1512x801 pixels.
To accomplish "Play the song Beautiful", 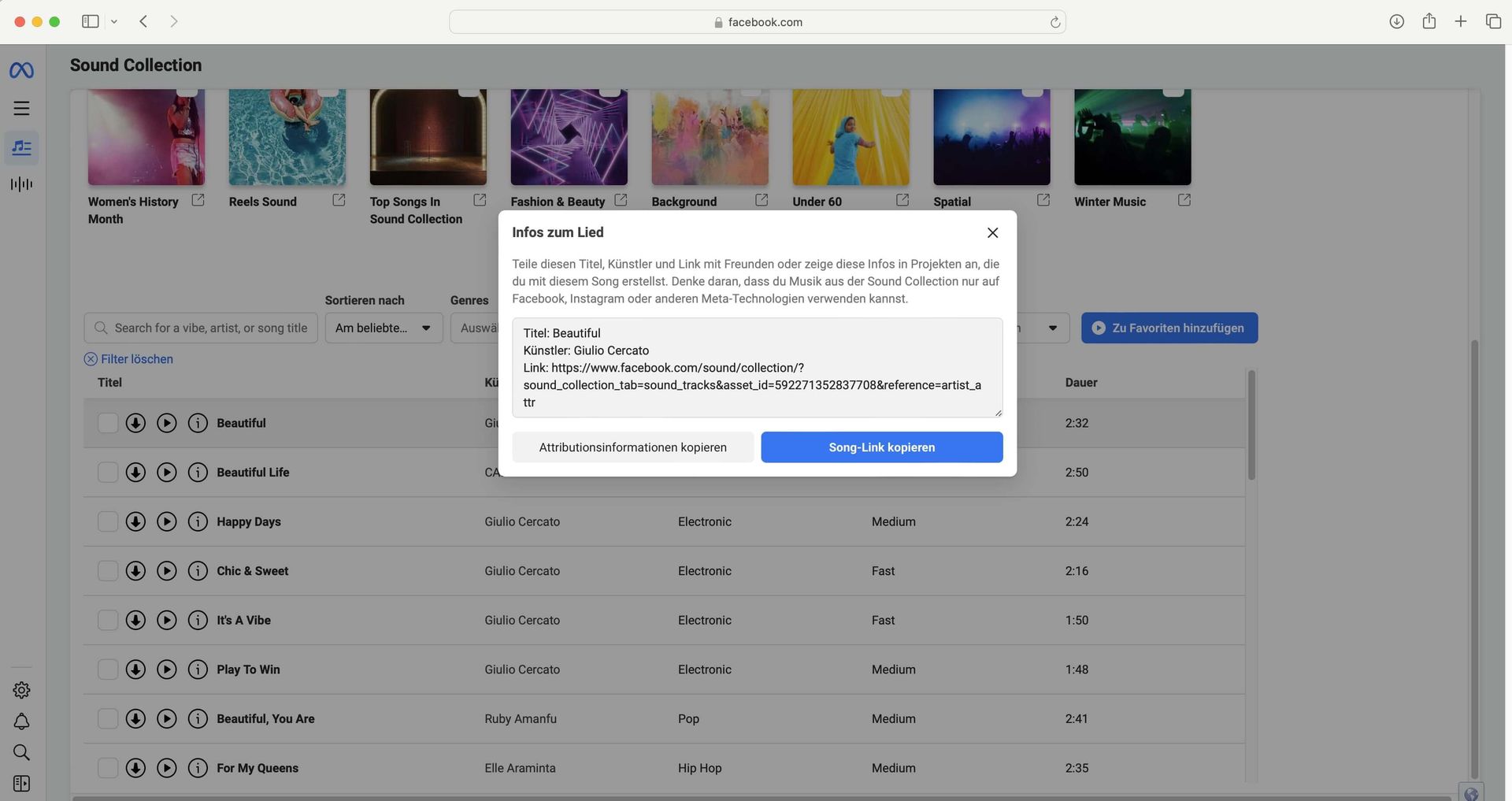I will [166, 423].
